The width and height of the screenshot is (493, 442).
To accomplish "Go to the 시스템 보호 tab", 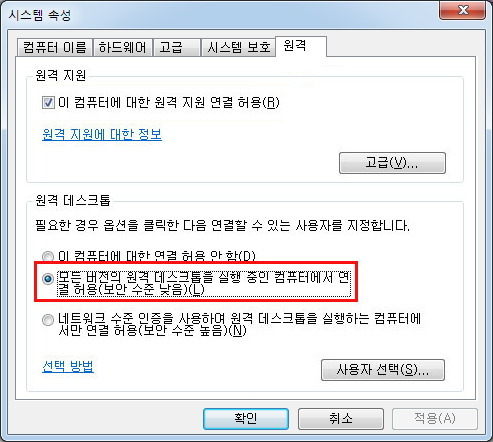I will pos(238,47).
